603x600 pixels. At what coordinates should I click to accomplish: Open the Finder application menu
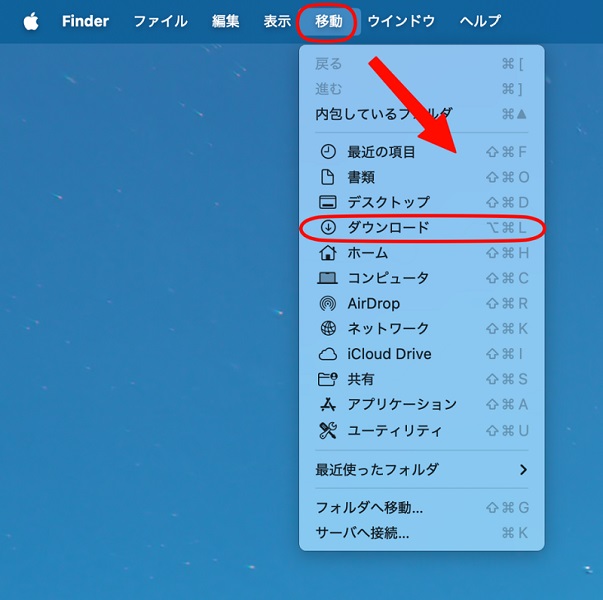point(85,21)
